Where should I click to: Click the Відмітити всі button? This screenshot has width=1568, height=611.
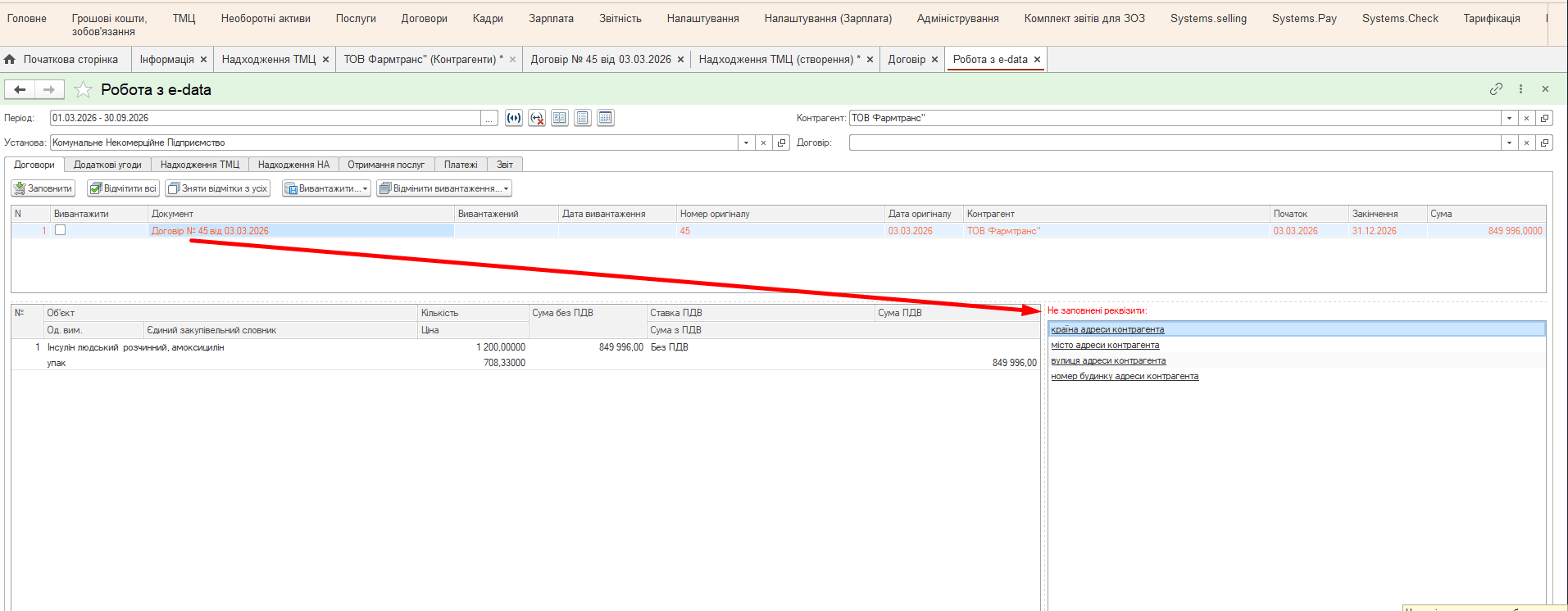tap(123, 188)
